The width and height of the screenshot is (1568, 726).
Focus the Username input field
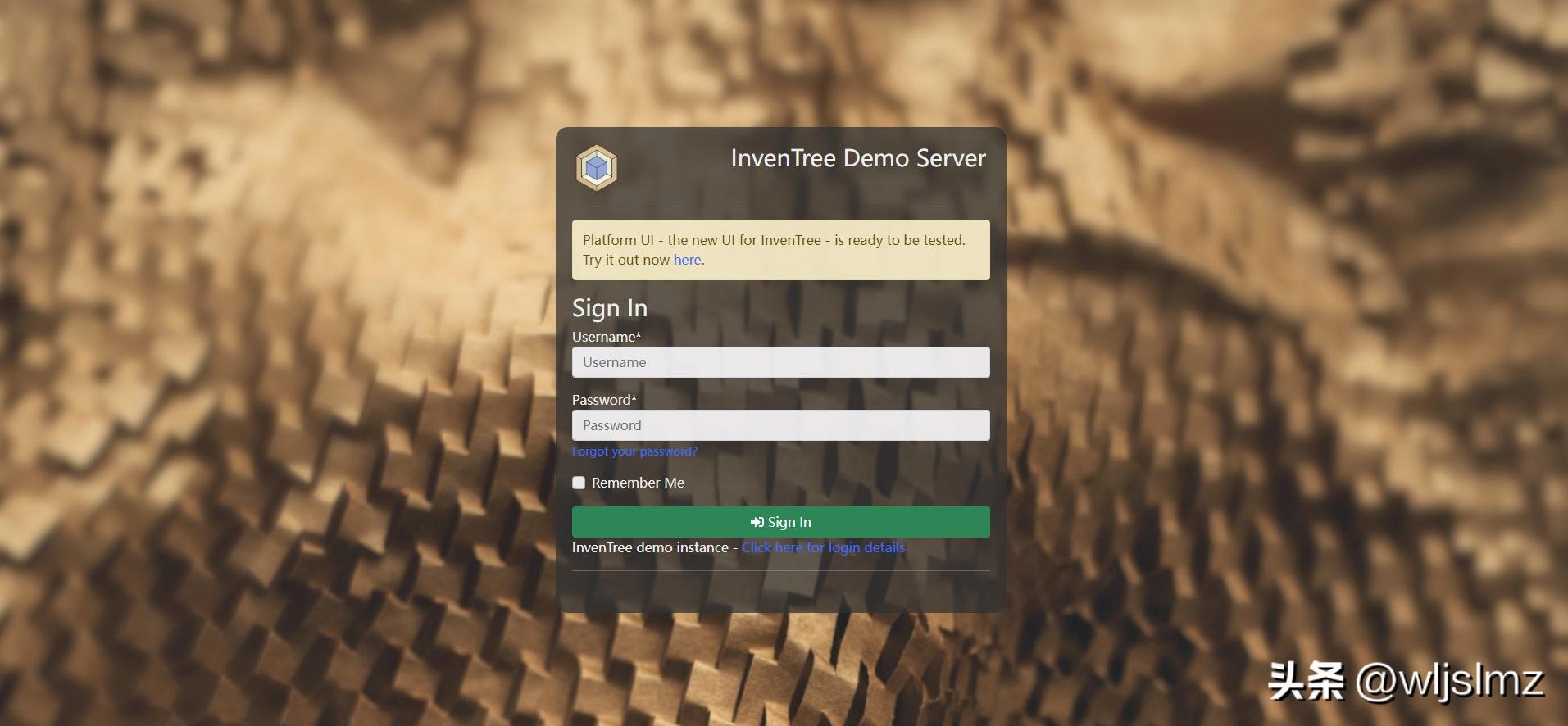click(x=780, y=362)
